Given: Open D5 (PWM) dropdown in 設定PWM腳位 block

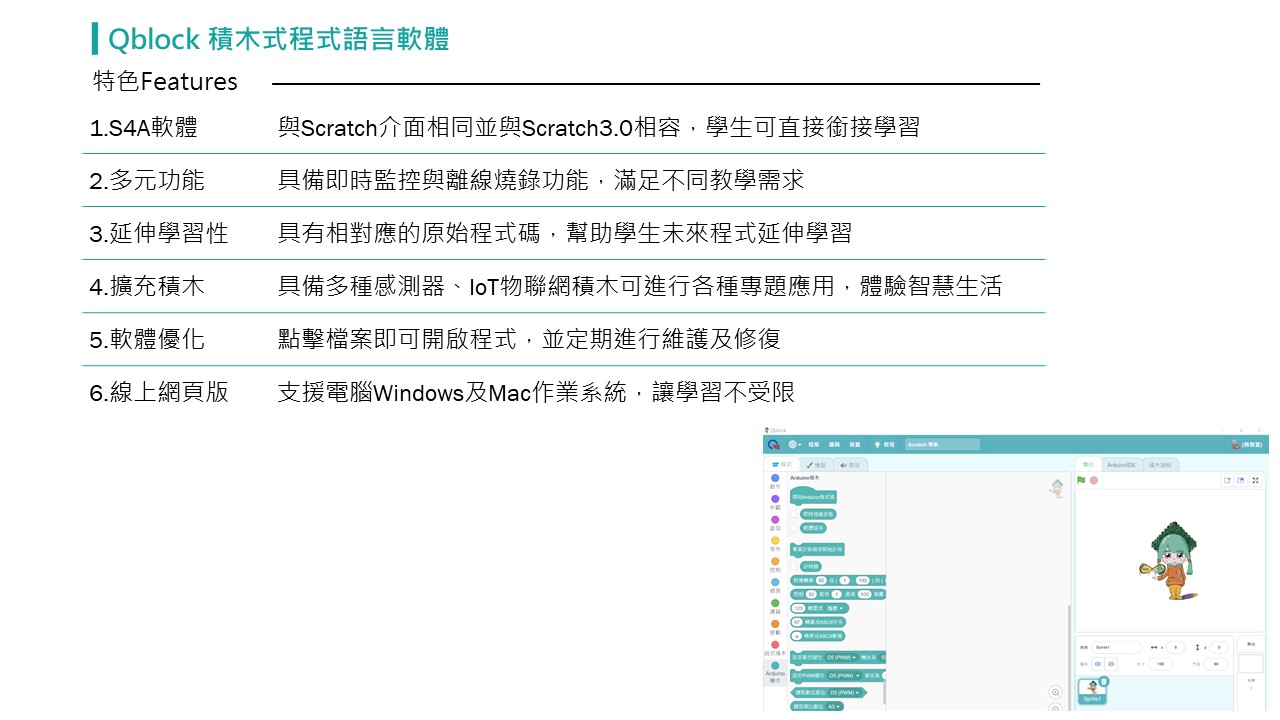Looking at the screenshot, I should 843,675.
